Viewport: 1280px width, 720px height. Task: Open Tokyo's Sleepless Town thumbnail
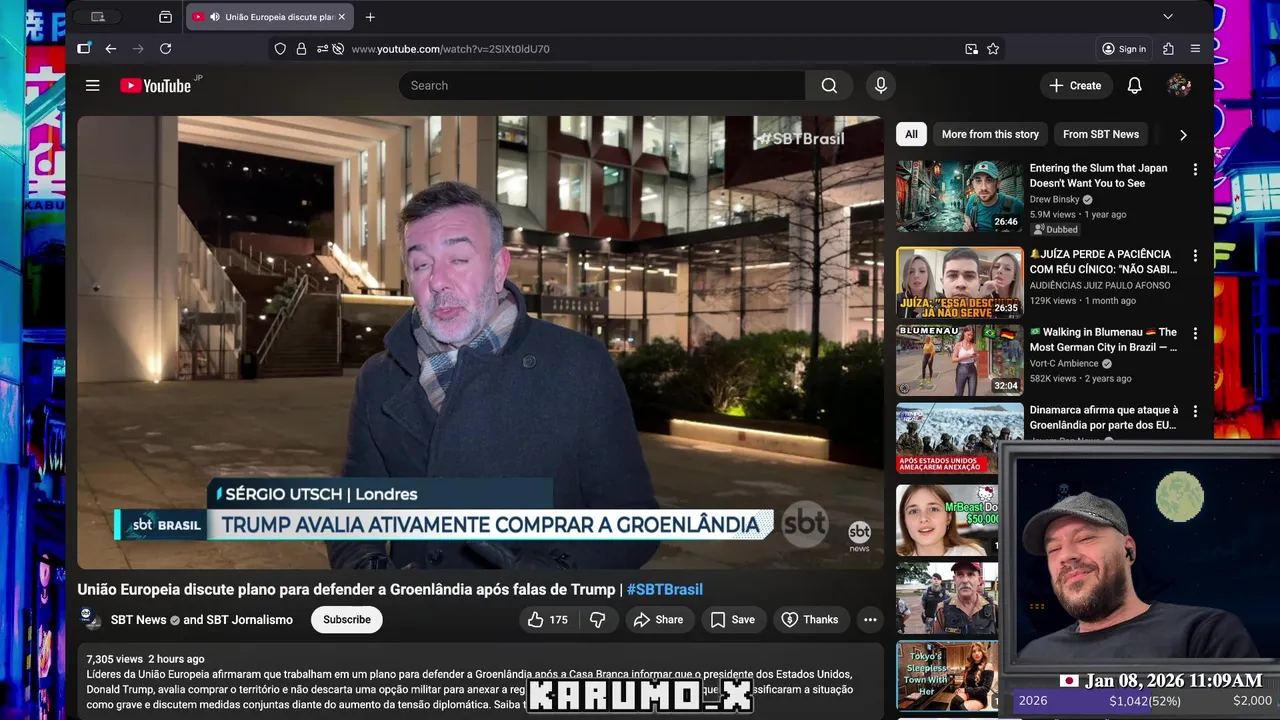pos(947,677)
